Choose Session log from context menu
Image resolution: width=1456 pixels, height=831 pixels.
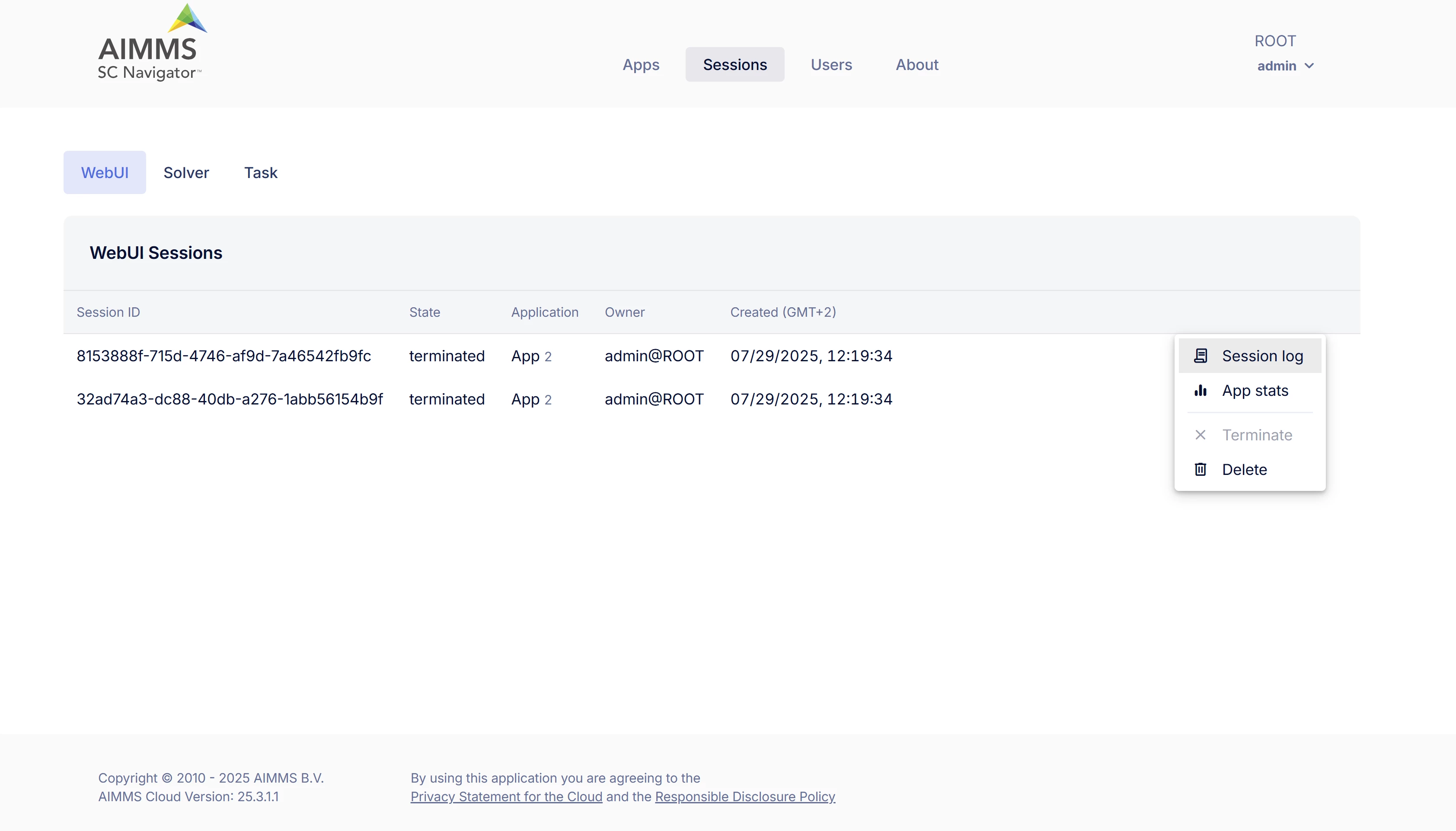pyautogui.click(x=1250, y=356)
